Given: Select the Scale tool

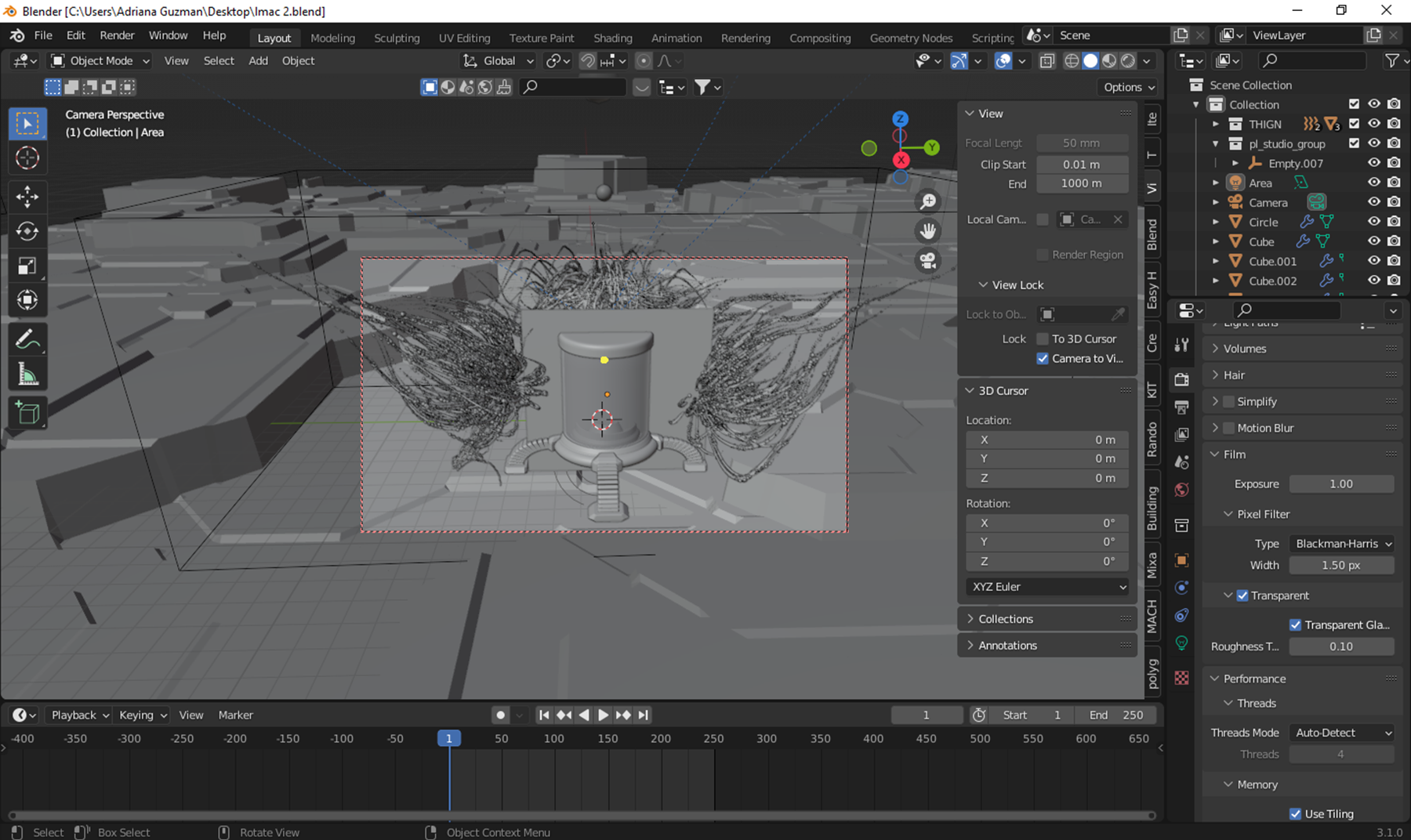Looking at the screenshot, I should tap(27, 266).
